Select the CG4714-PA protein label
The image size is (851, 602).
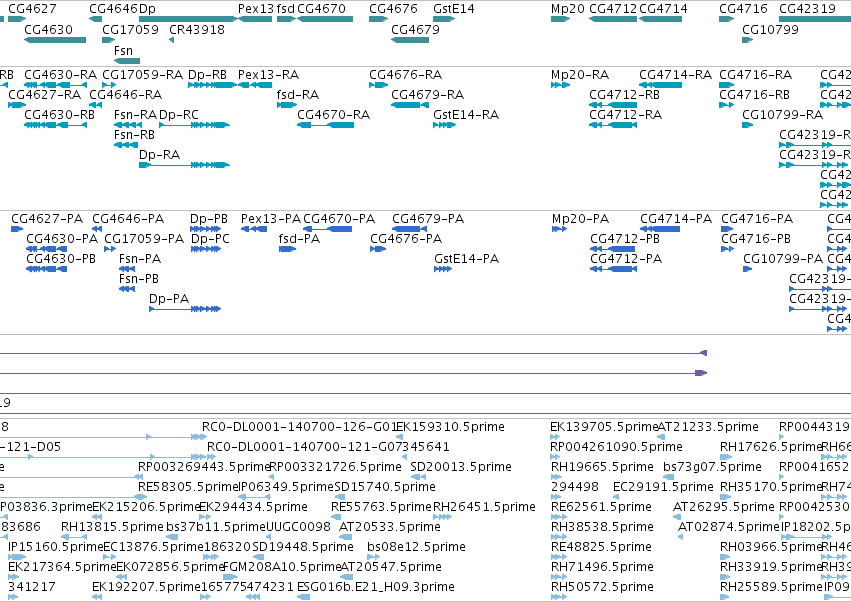(676, 219)
